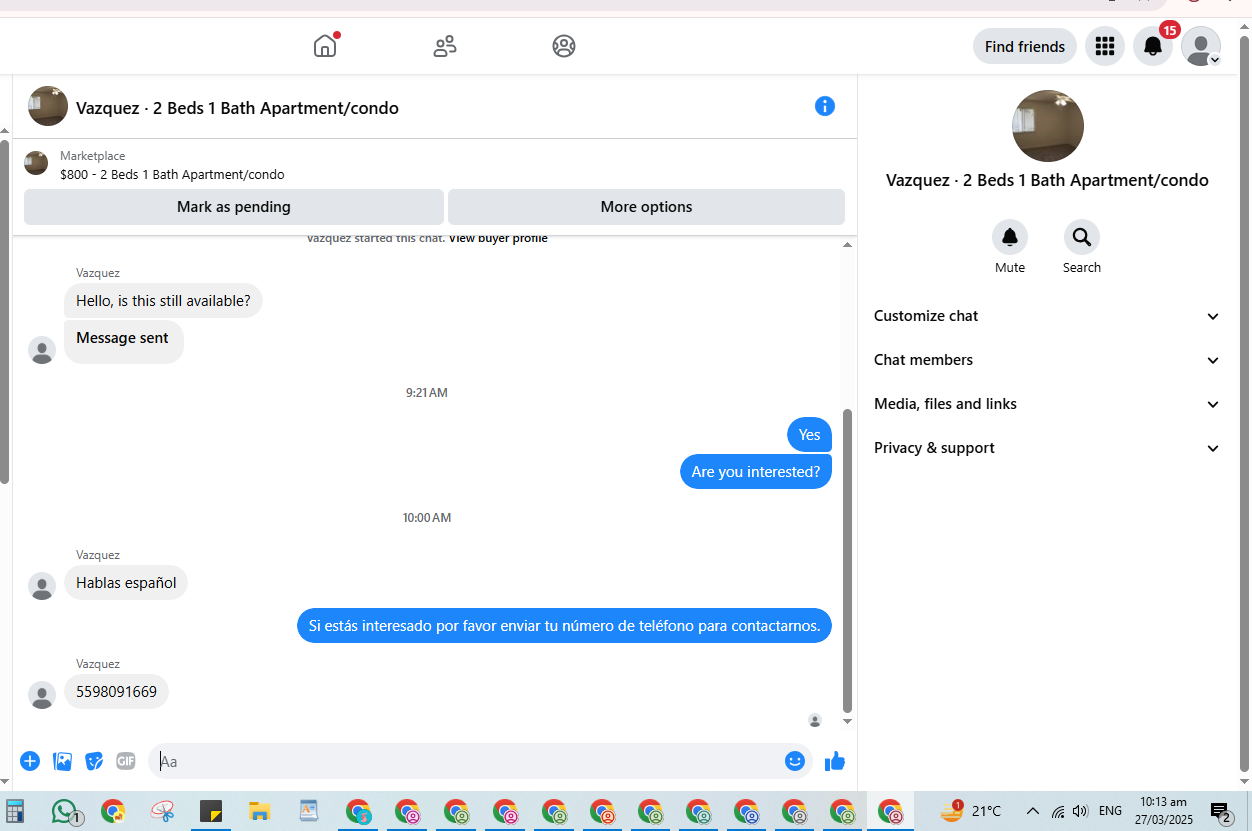Click Vazquez avatar beside phone number message
Screen dimensions: 1252x831
(x=42, y=695)
